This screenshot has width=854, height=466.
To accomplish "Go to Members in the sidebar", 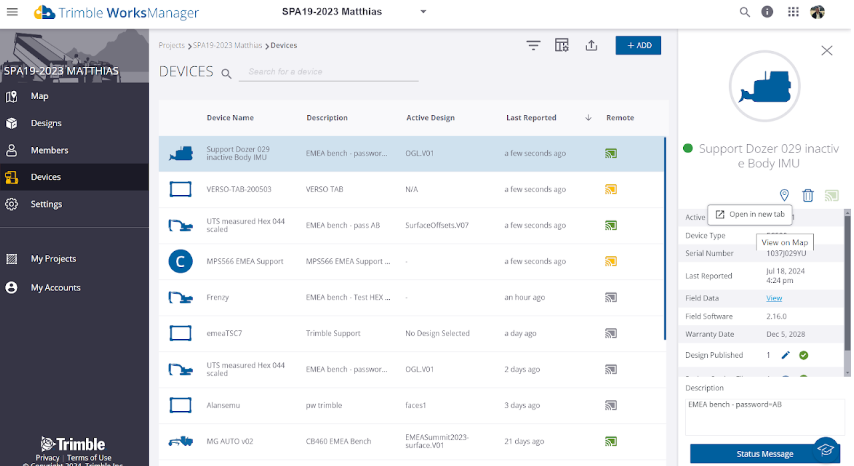I will [49, 150].
